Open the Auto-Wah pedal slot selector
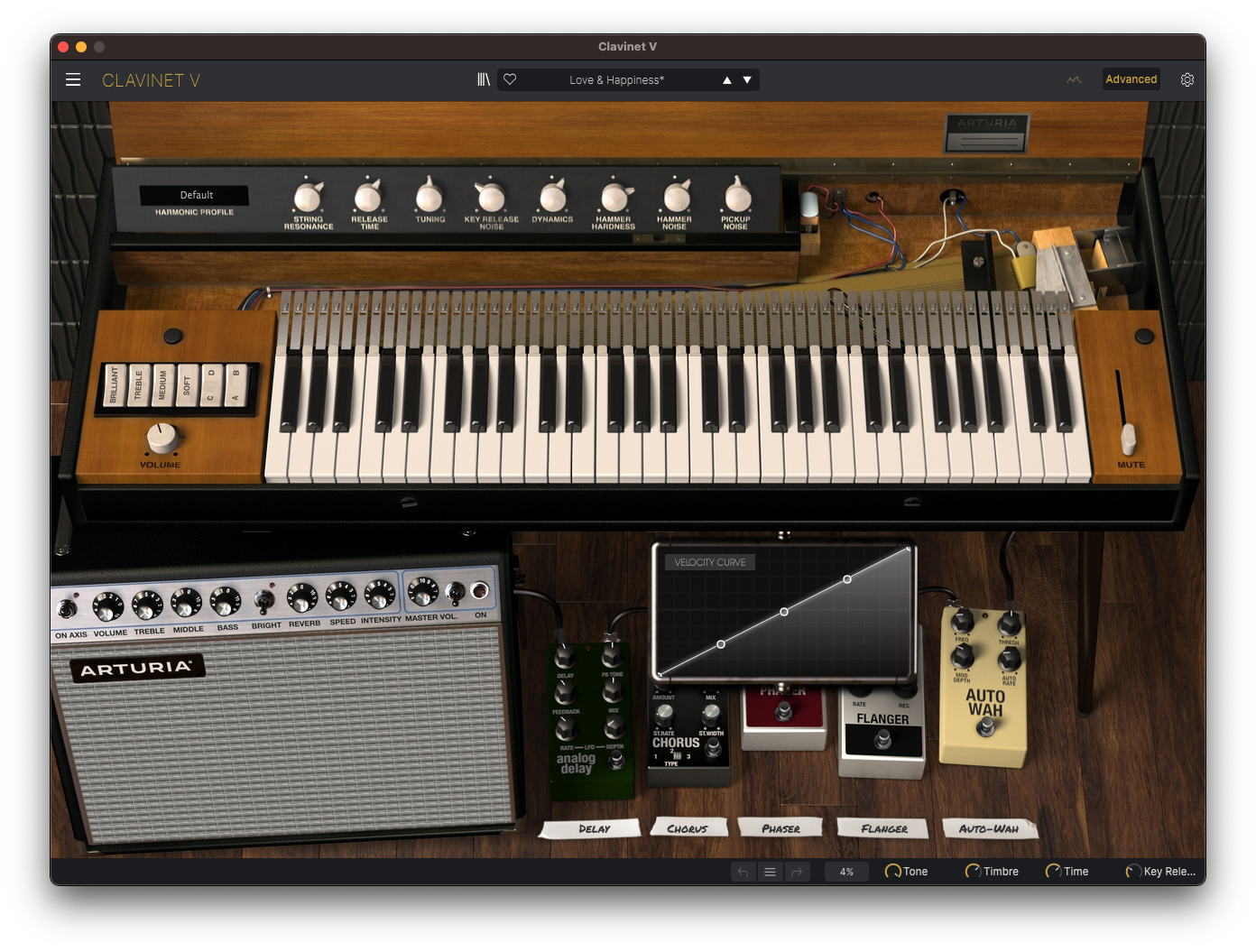Screen dimensions: 1256x952 tap(989, 828)
